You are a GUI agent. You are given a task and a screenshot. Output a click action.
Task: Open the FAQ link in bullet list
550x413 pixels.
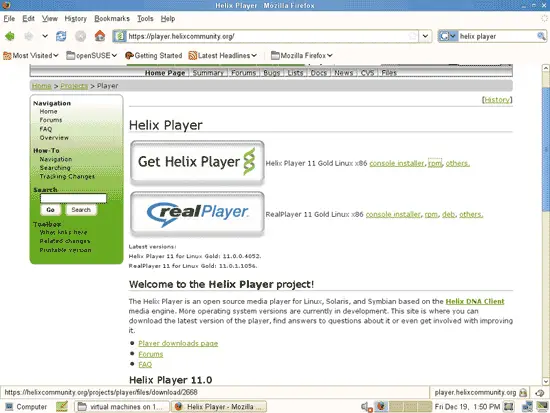145,365
